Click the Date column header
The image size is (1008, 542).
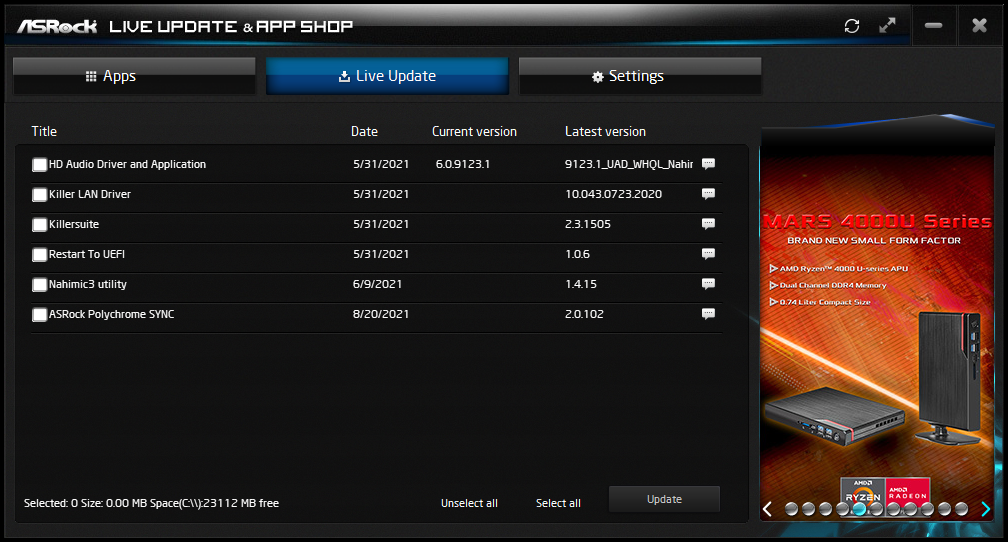pyautogui.click(x=364, y=131)
